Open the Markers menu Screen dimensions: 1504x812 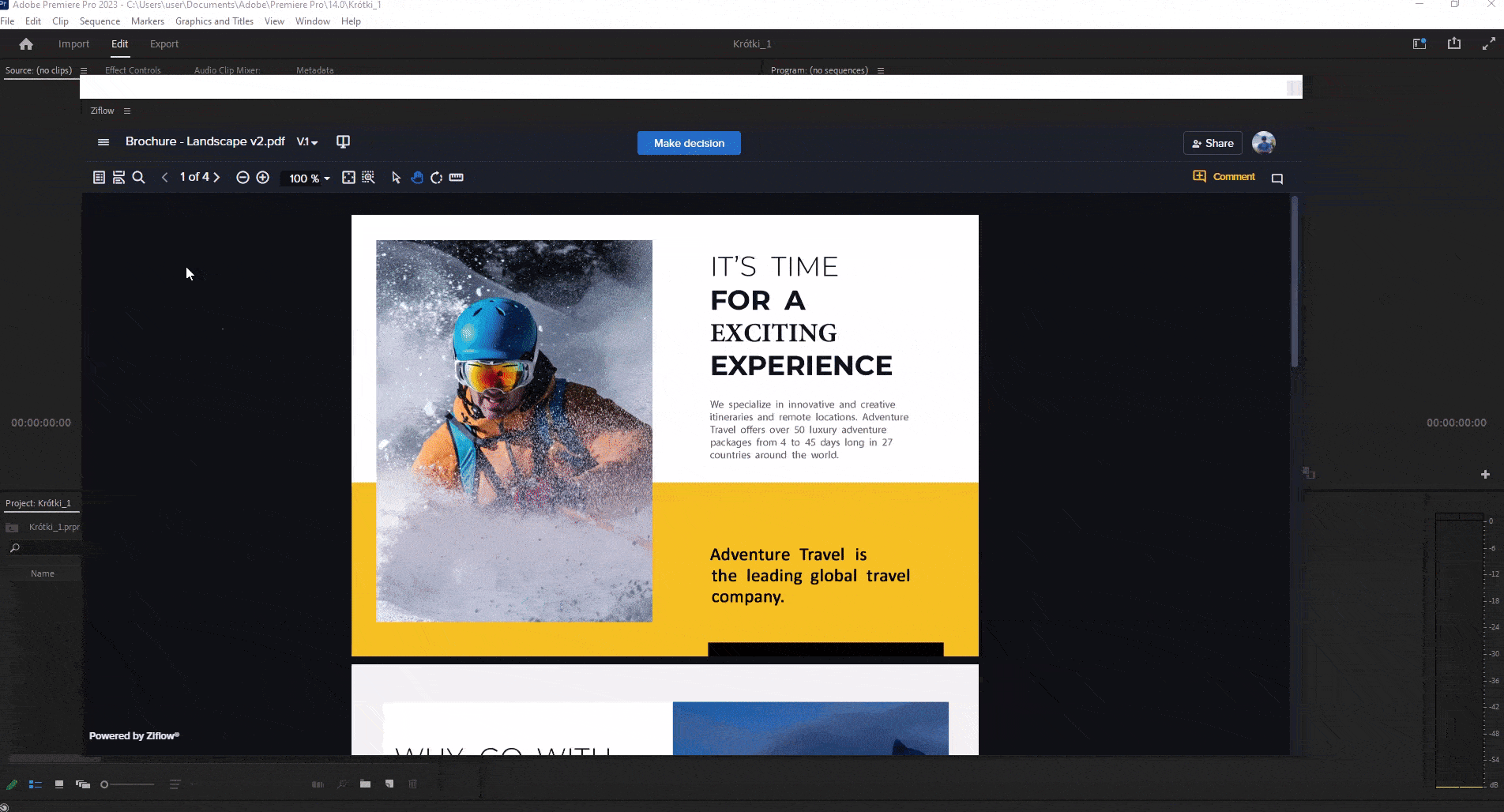coord(148,21)
